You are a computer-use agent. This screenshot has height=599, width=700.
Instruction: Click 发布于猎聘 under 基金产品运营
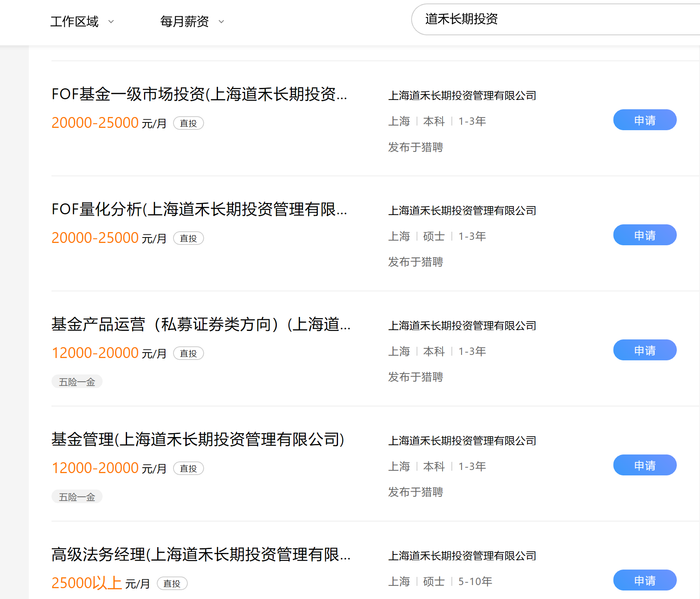pos(415,377)
